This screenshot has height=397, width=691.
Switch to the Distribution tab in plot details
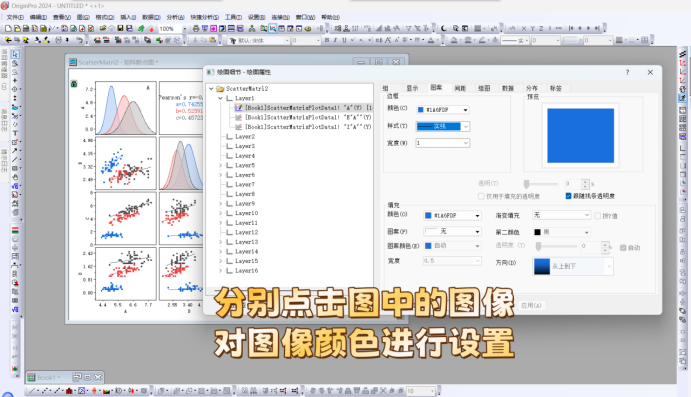coord(532,88)
